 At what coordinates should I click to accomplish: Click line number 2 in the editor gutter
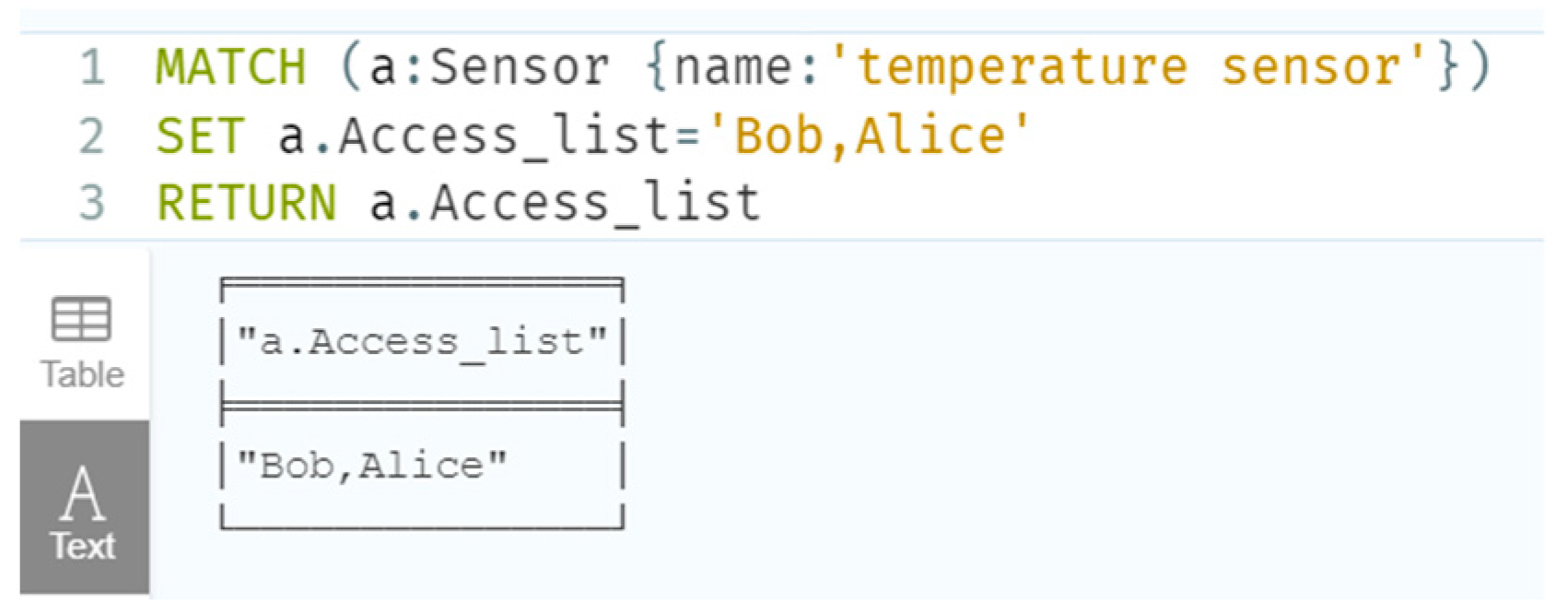pyautogui.click(x=92, y=136)
